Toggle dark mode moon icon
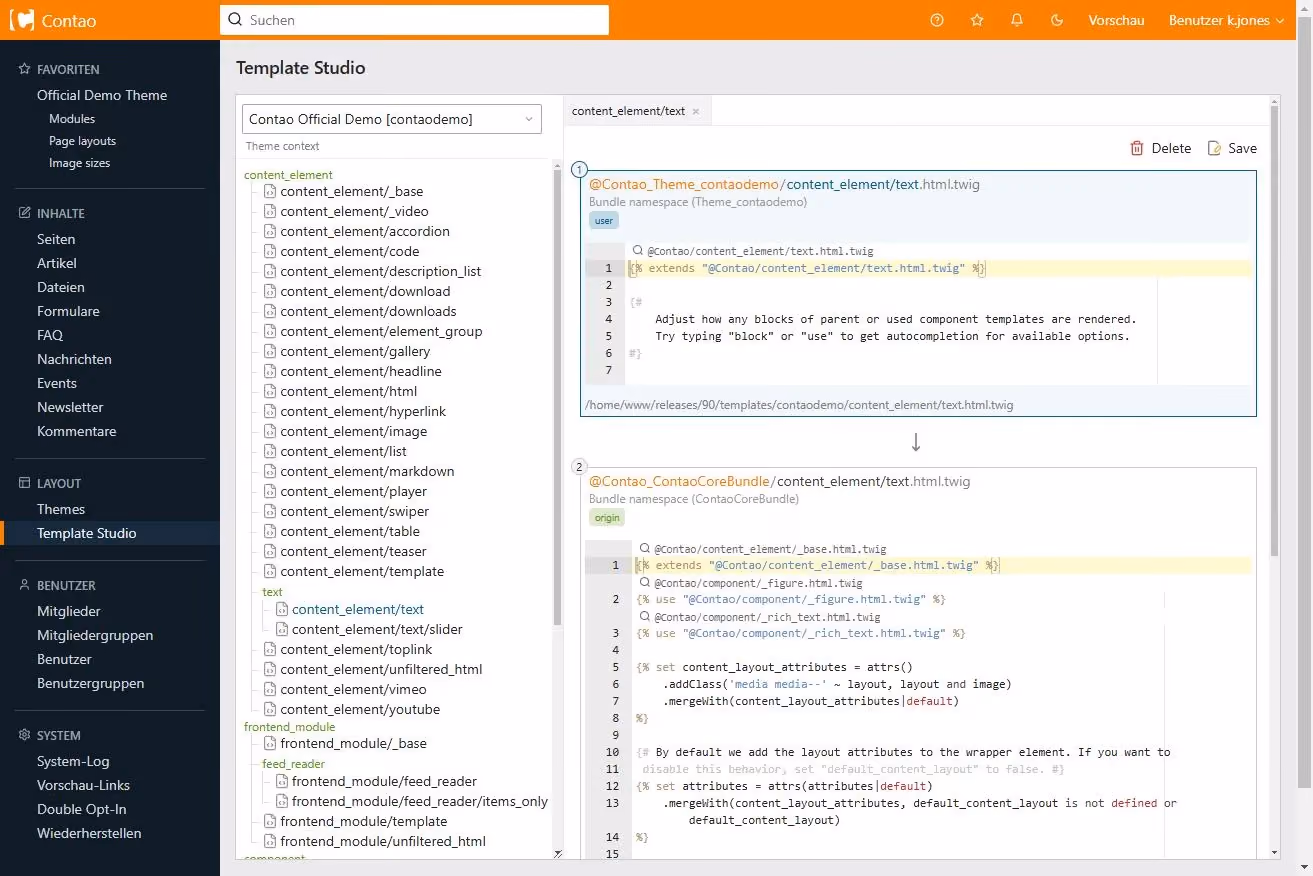This screenshot has width=1313, height=876. click(x=1057, y=20)
